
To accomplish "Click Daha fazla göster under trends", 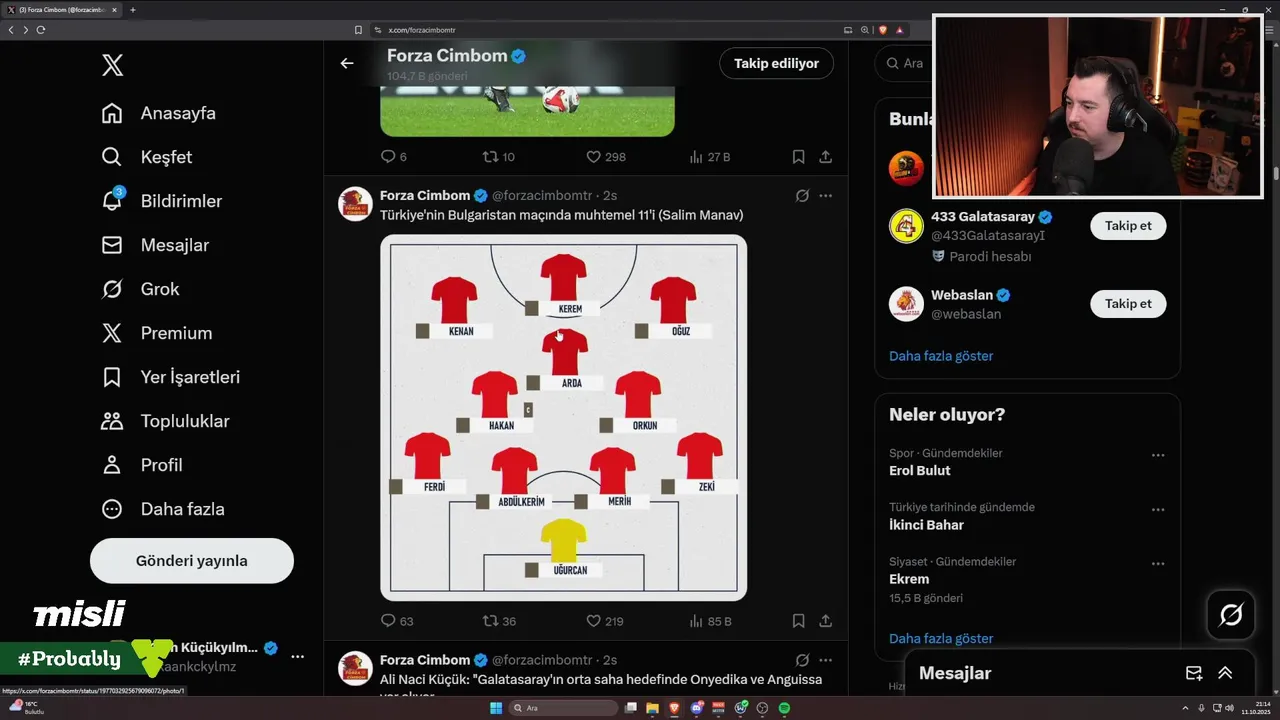I will [x=941, y=638].
